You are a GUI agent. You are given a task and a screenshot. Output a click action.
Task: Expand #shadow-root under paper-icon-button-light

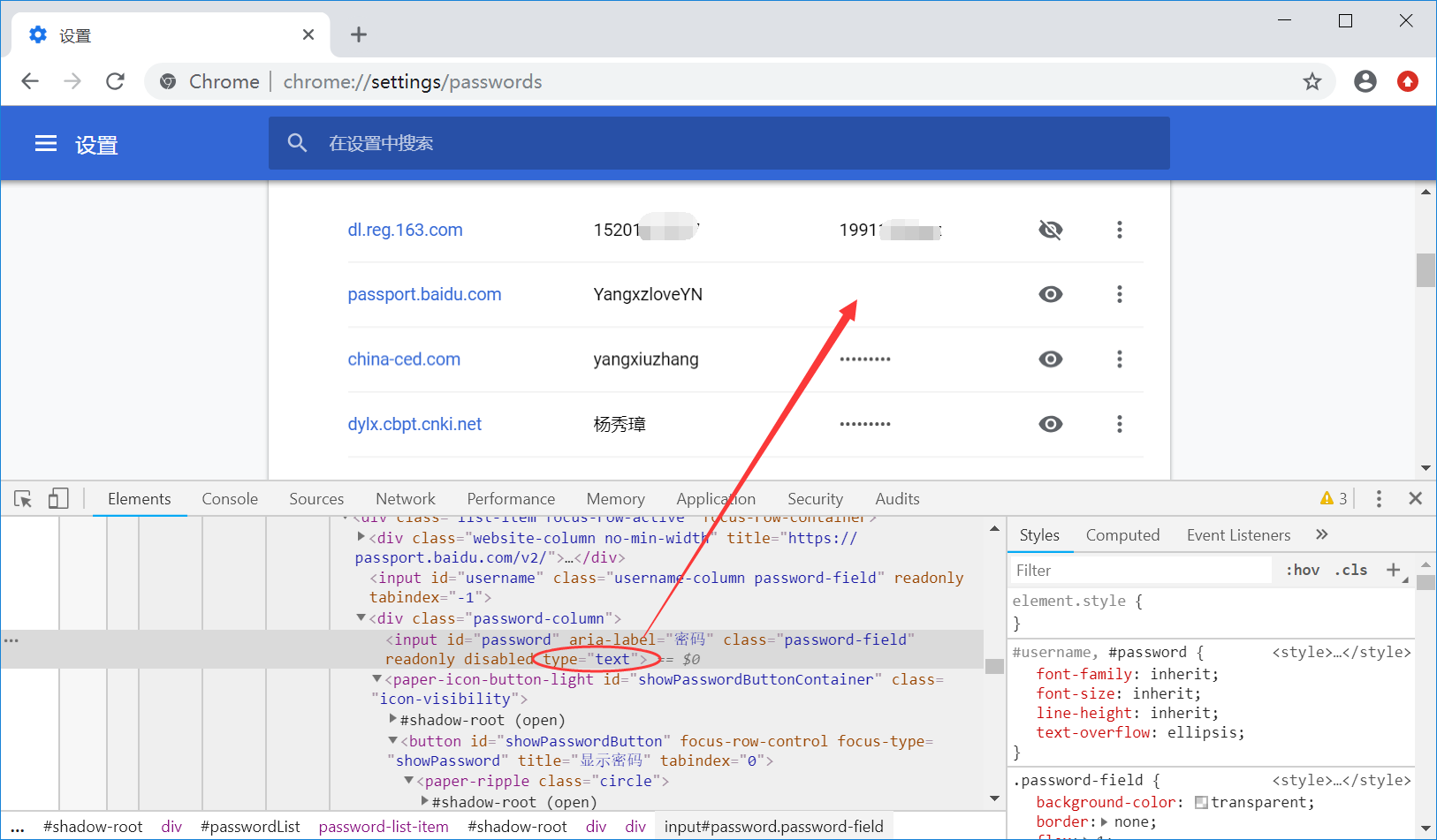coord(392,720)
